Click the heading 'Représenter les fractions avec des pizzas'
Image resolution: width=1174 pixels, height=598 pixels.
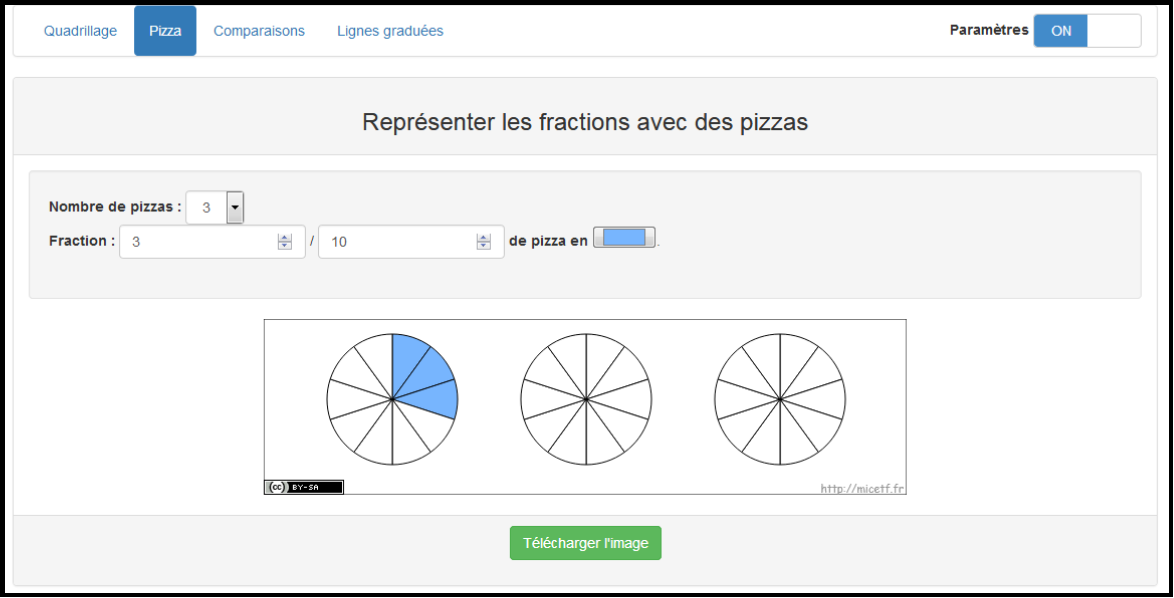tap(585, 123)
